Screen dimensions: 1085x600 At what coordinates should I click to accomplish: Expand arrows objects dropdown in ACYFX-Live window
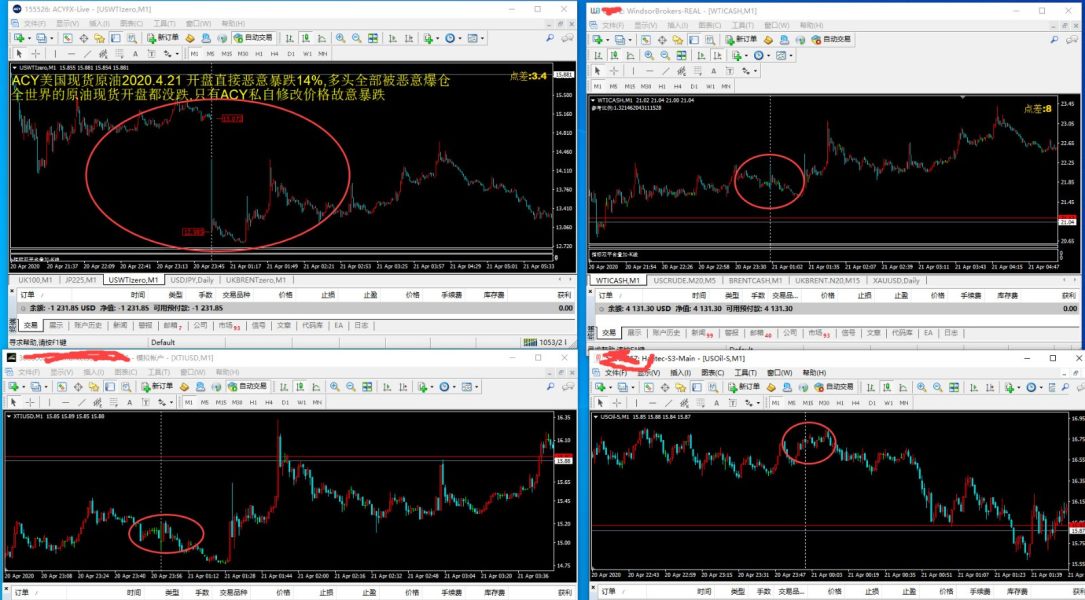(177, 53)
